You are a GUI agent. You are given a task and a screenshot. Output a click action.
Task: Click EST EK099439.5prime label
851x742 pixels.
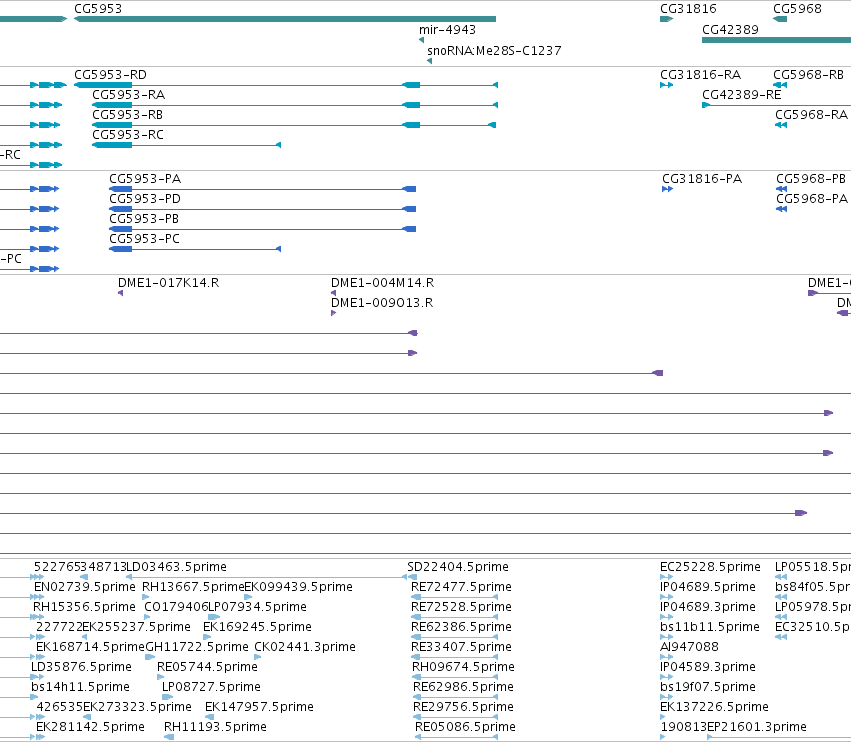pos(299,587)
